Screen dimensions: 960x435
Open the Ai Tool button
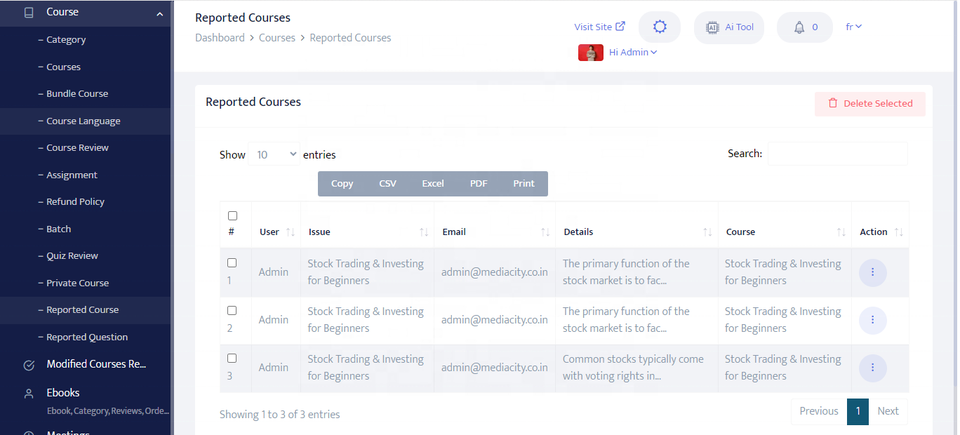coord(728,27)
